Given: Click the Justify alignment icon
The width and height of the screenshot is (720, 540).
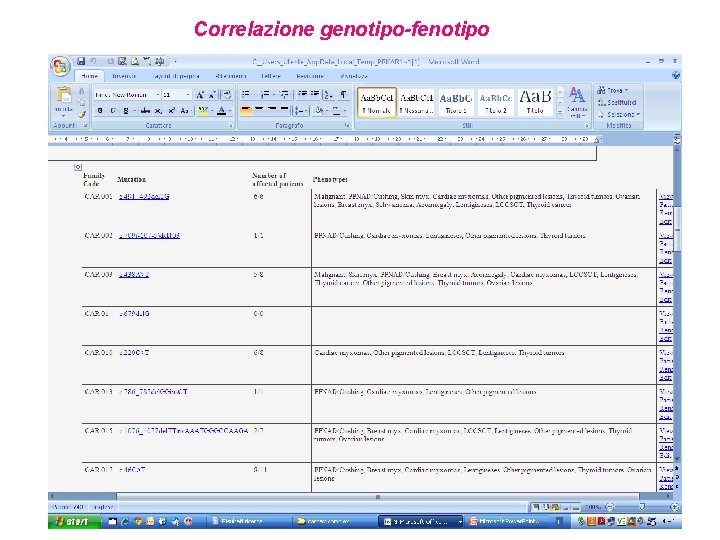Looking at the screenshot, I should (285, 111).
